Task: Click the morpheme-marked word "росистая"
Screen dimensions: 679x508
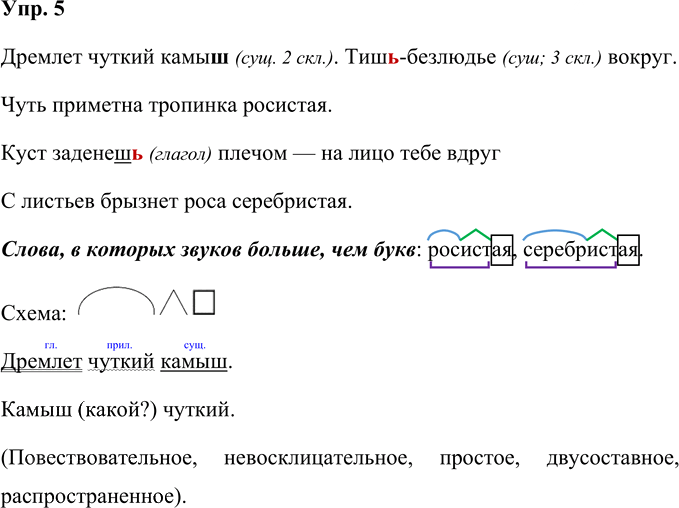Action: point(471,249)
